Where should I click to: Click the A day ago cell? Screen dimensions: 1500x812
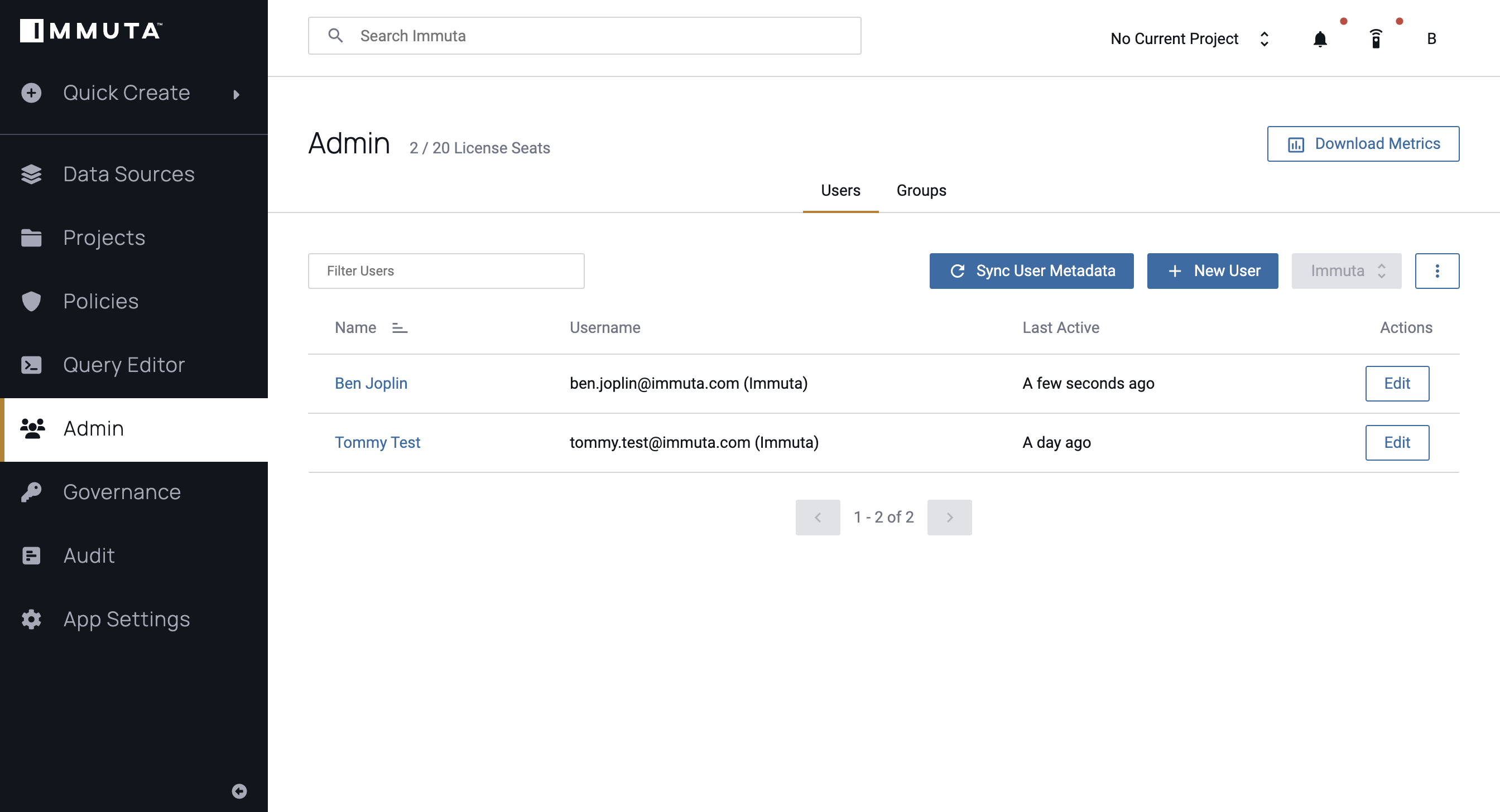pos(1057,442)
